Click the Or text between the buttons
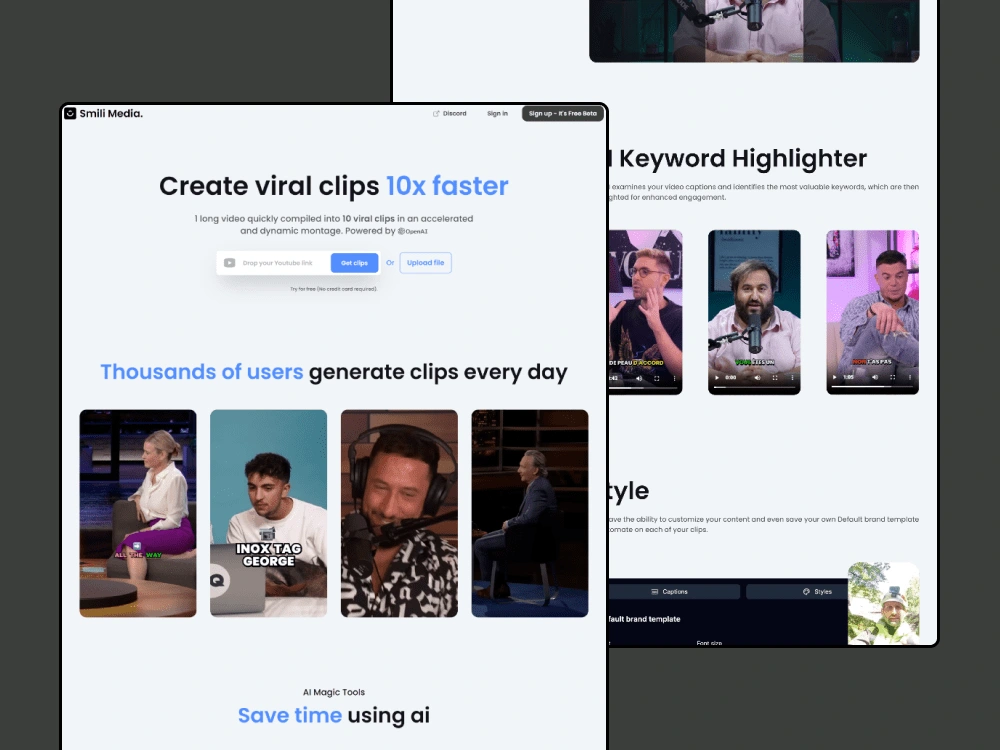The width and height of the screenshot is (1000, 750). pos(390,263)
